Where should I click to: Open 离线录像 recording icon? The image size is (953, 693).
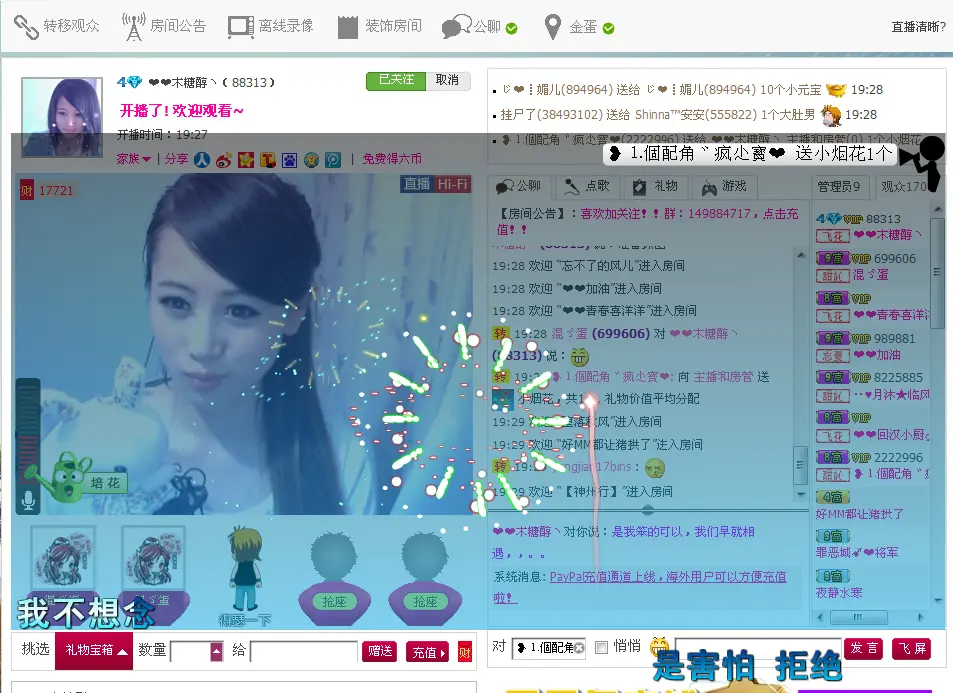pos(241,27)
